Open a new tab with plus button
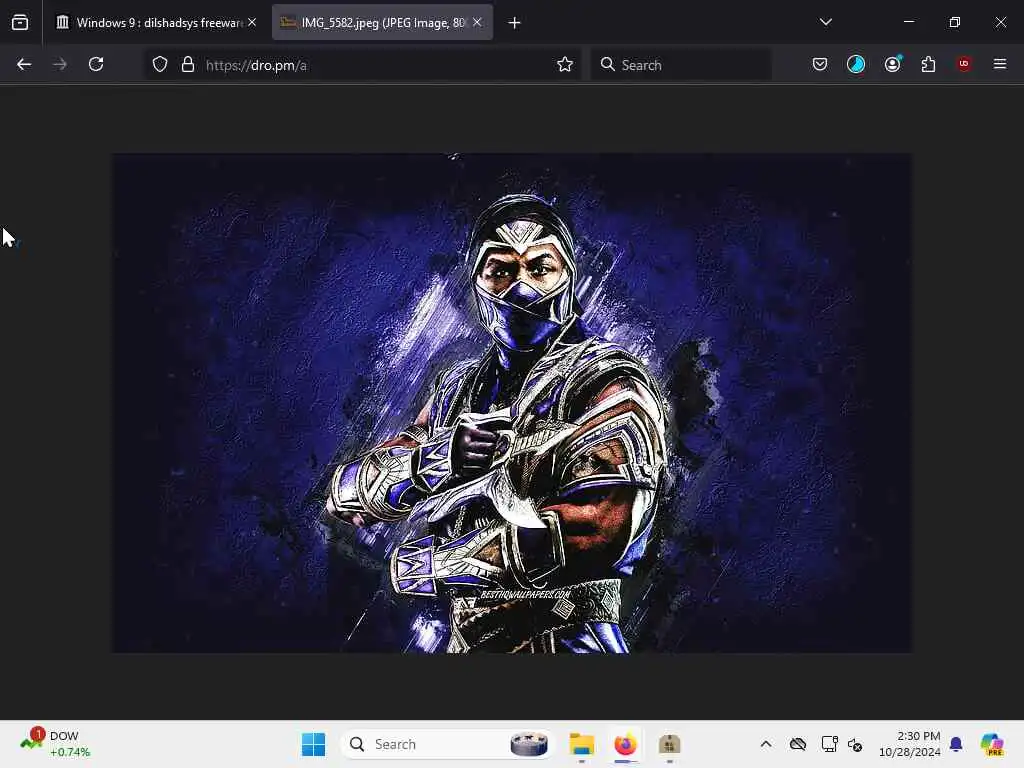Image resolution: width=1024 pixels, height=768 pixels. point(515,23)
